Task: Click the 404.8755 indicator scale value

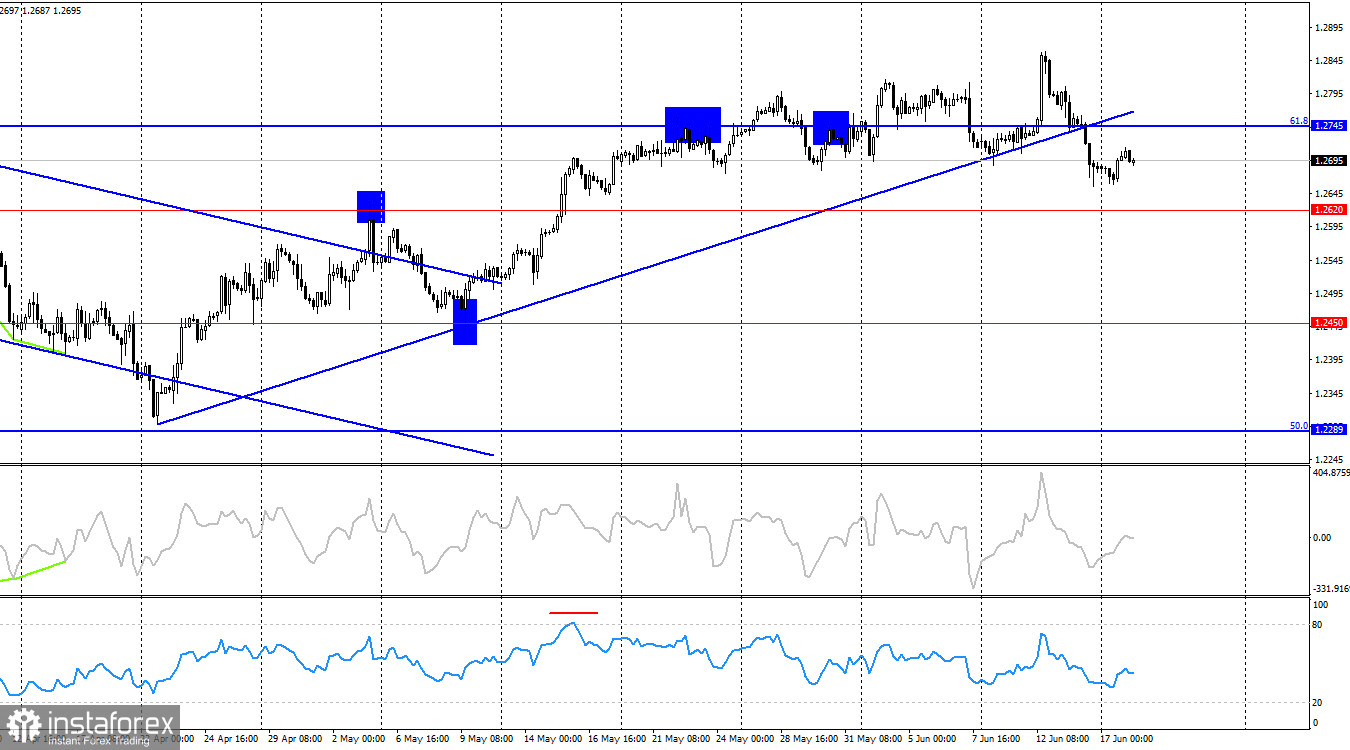Action: pyautogui.click(x=1331, y=473)
